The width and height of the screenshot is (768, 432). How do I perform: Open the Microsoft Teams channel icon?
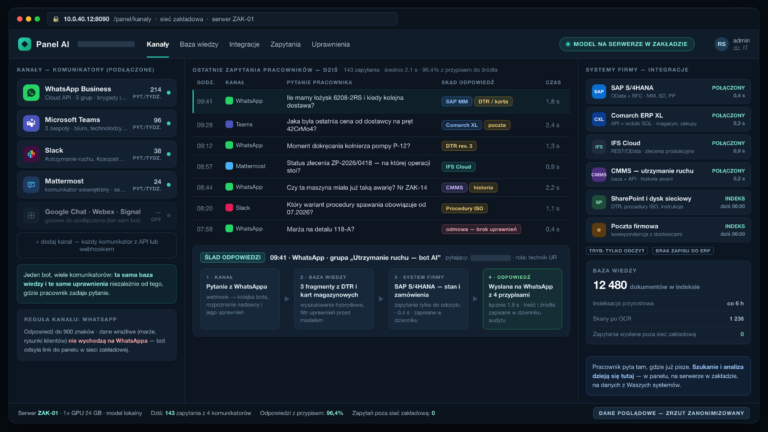tap(31, 123)
